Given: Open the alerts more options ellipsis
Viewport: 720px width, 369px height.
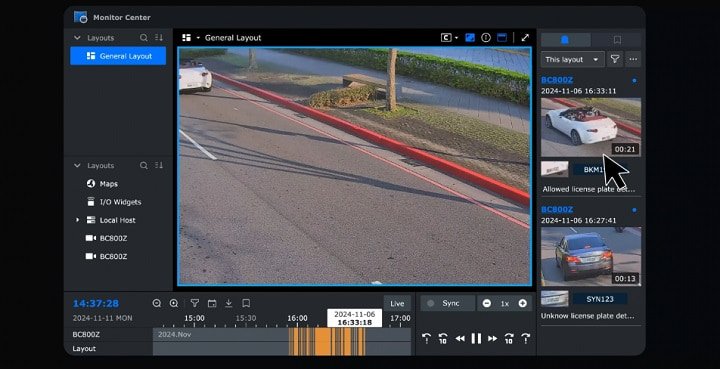Looking at the screenshot, I should (x=633, y=59).
